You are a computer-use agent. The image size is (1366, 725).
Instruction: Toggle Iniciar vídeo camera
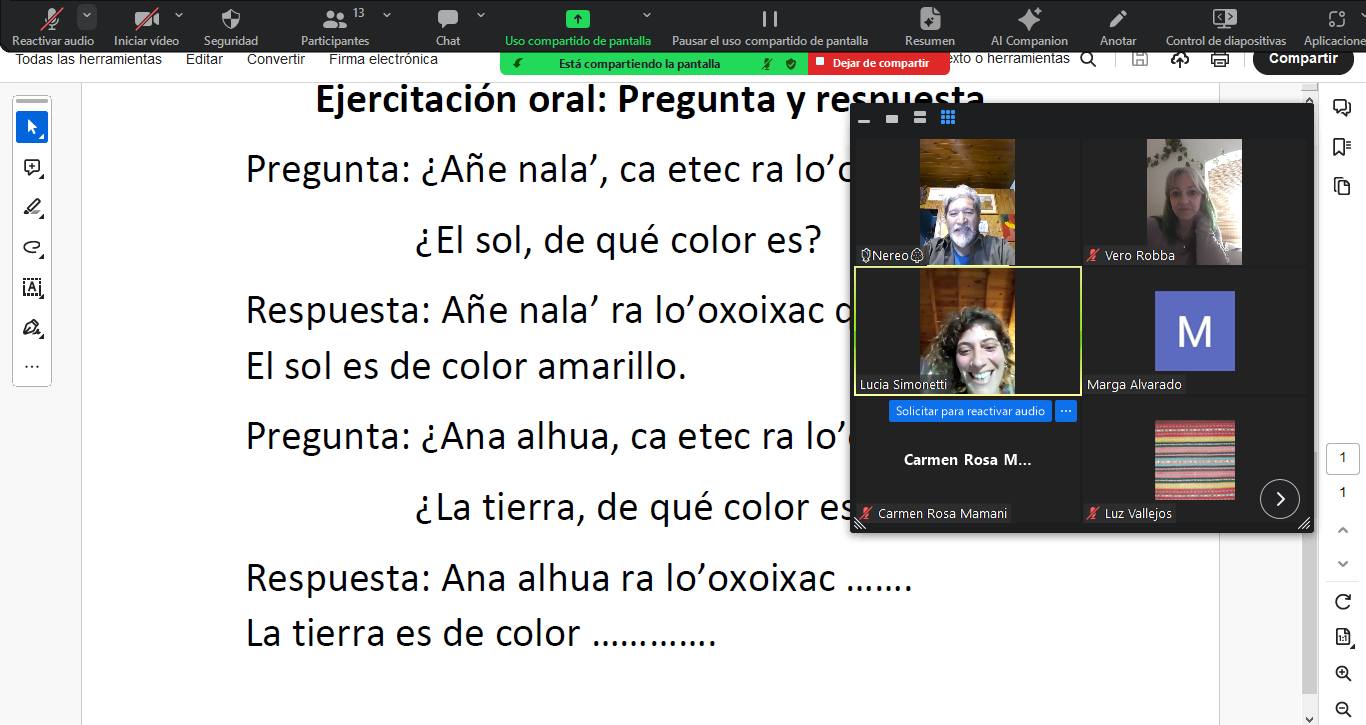coord(146,19)
